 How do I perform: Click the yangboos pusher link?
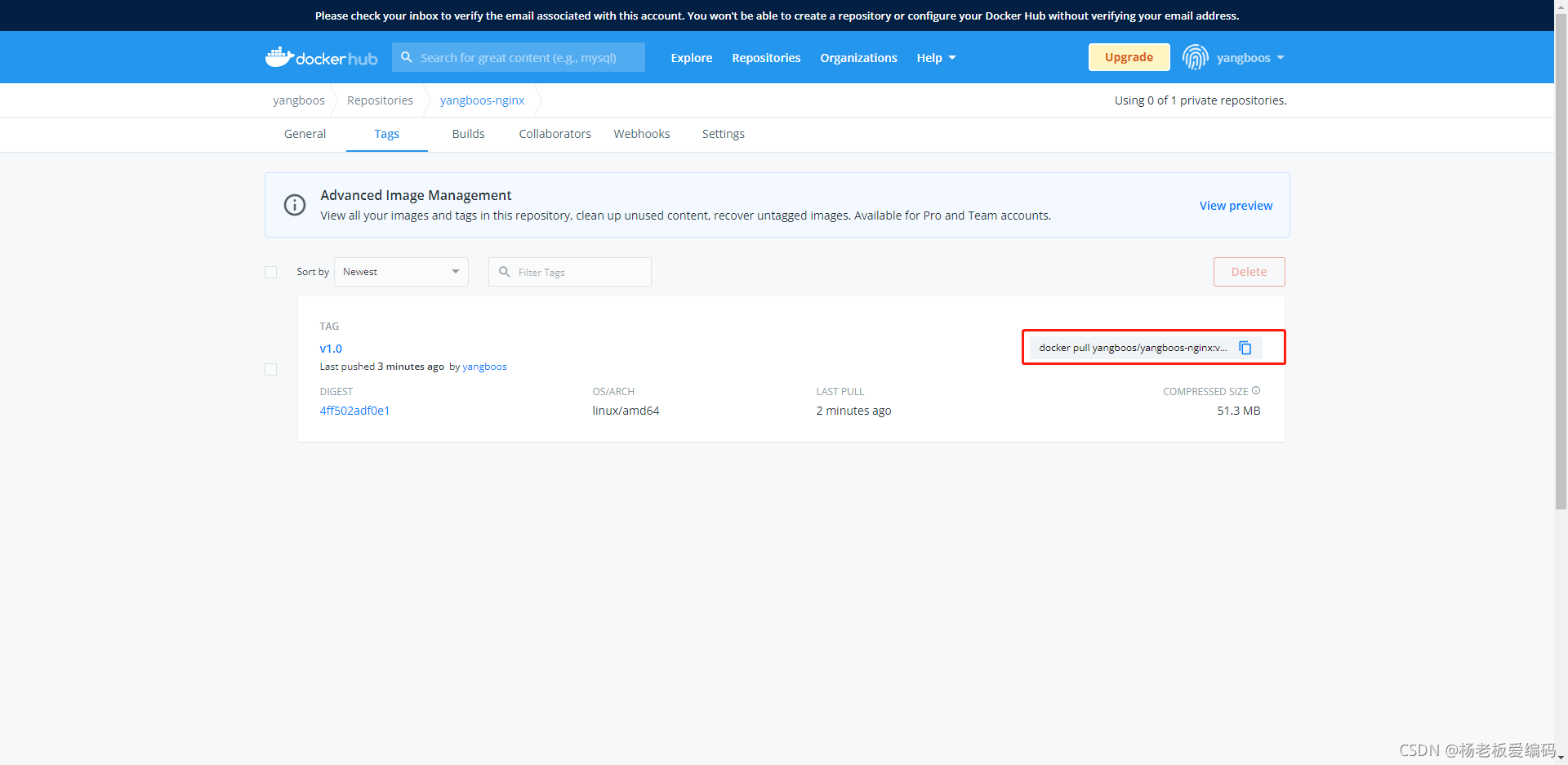[x=484, y=367]
